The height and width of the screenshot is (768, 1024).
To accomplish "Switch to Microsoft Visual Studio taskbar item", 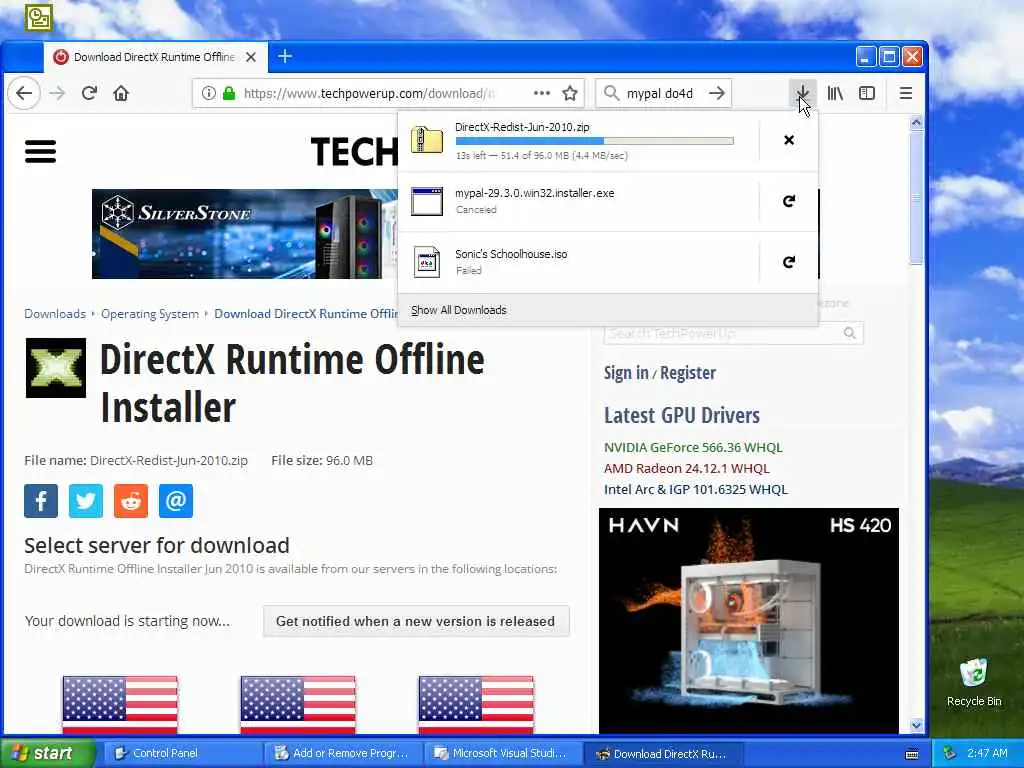I will click(x=503, y=753).
